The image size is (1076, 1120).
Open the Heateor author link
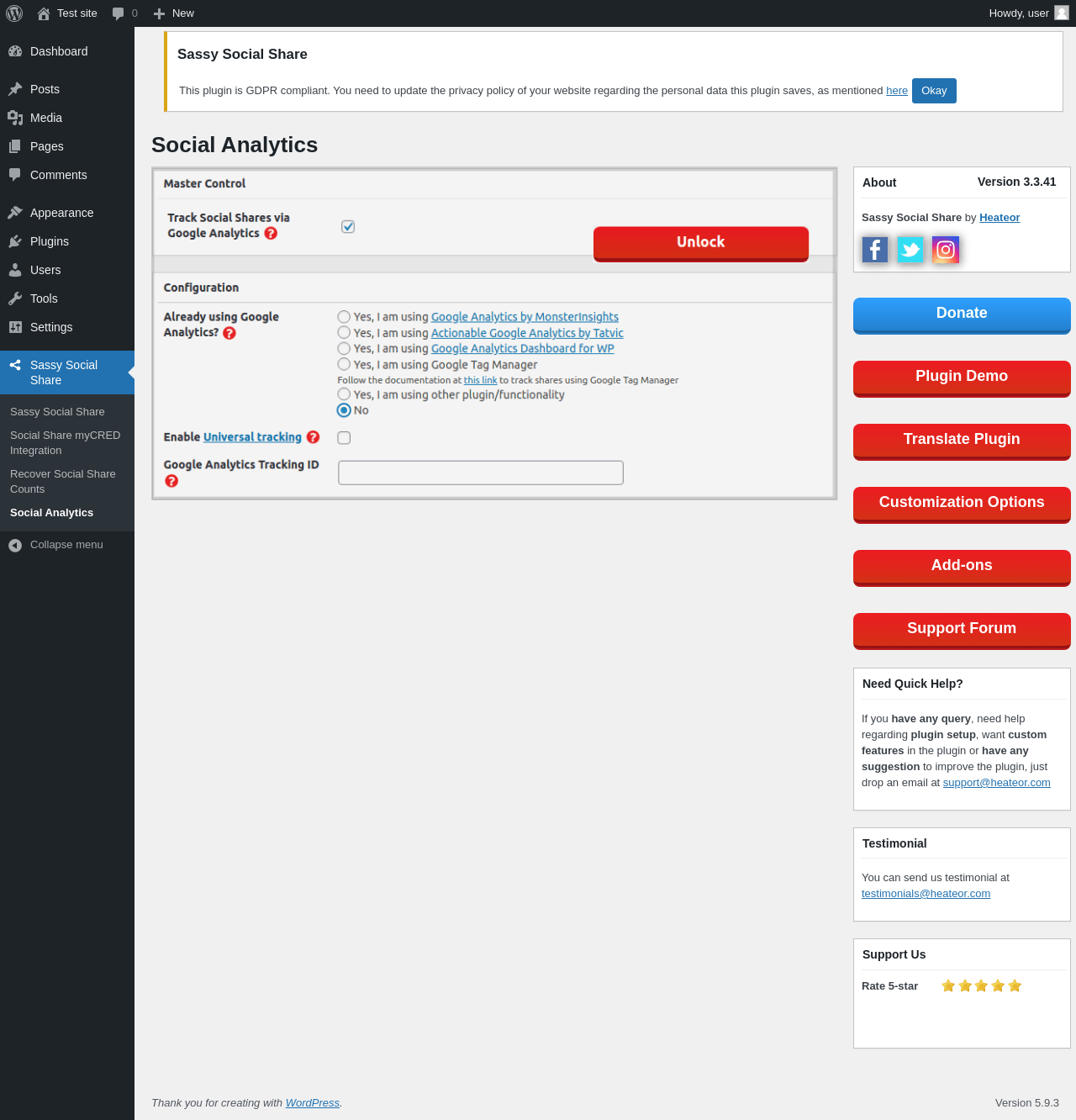pos(1000,218)
